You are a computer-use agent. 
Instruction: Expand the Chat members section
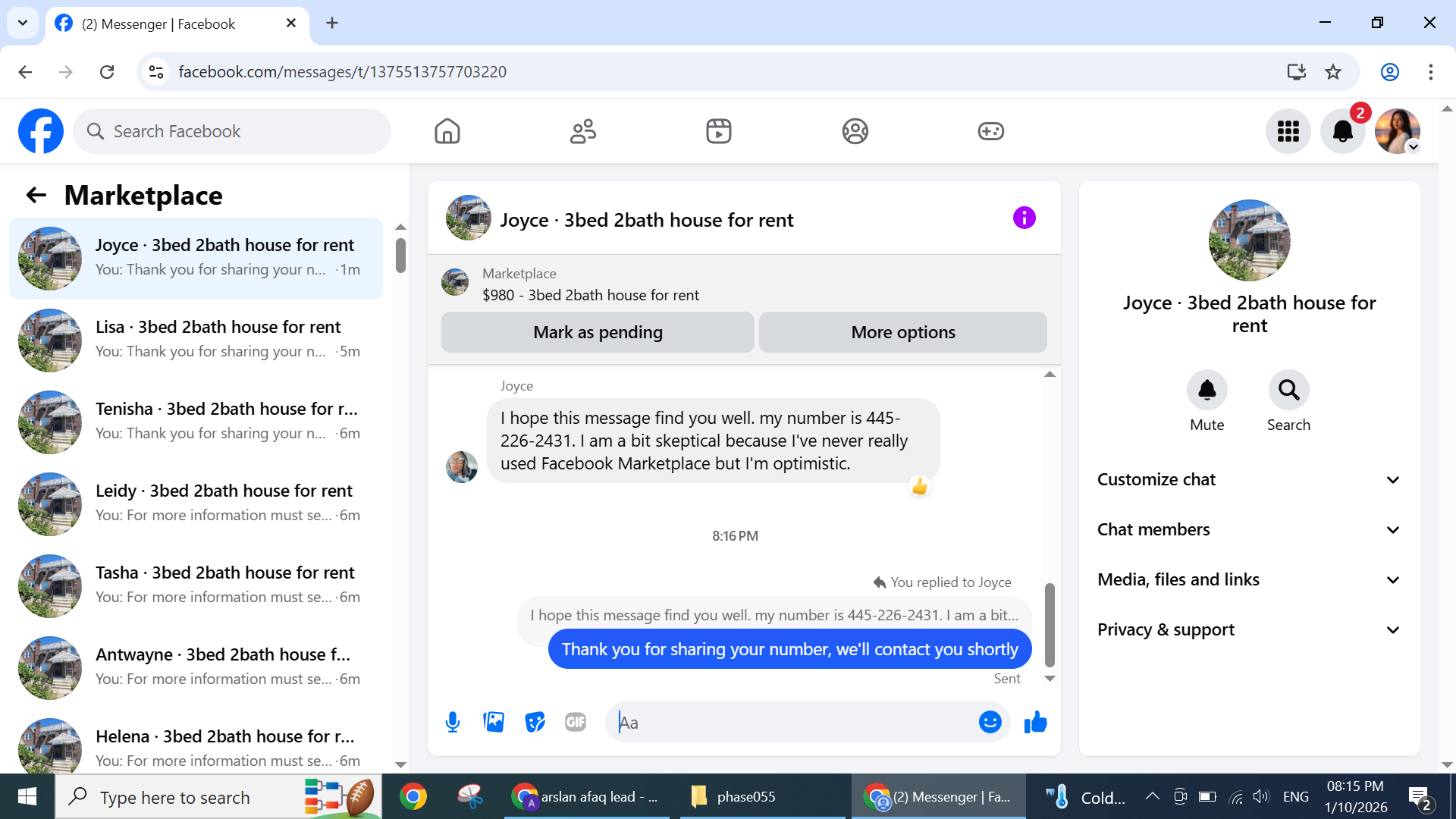pyautogui.click(x=1249, y=529)
